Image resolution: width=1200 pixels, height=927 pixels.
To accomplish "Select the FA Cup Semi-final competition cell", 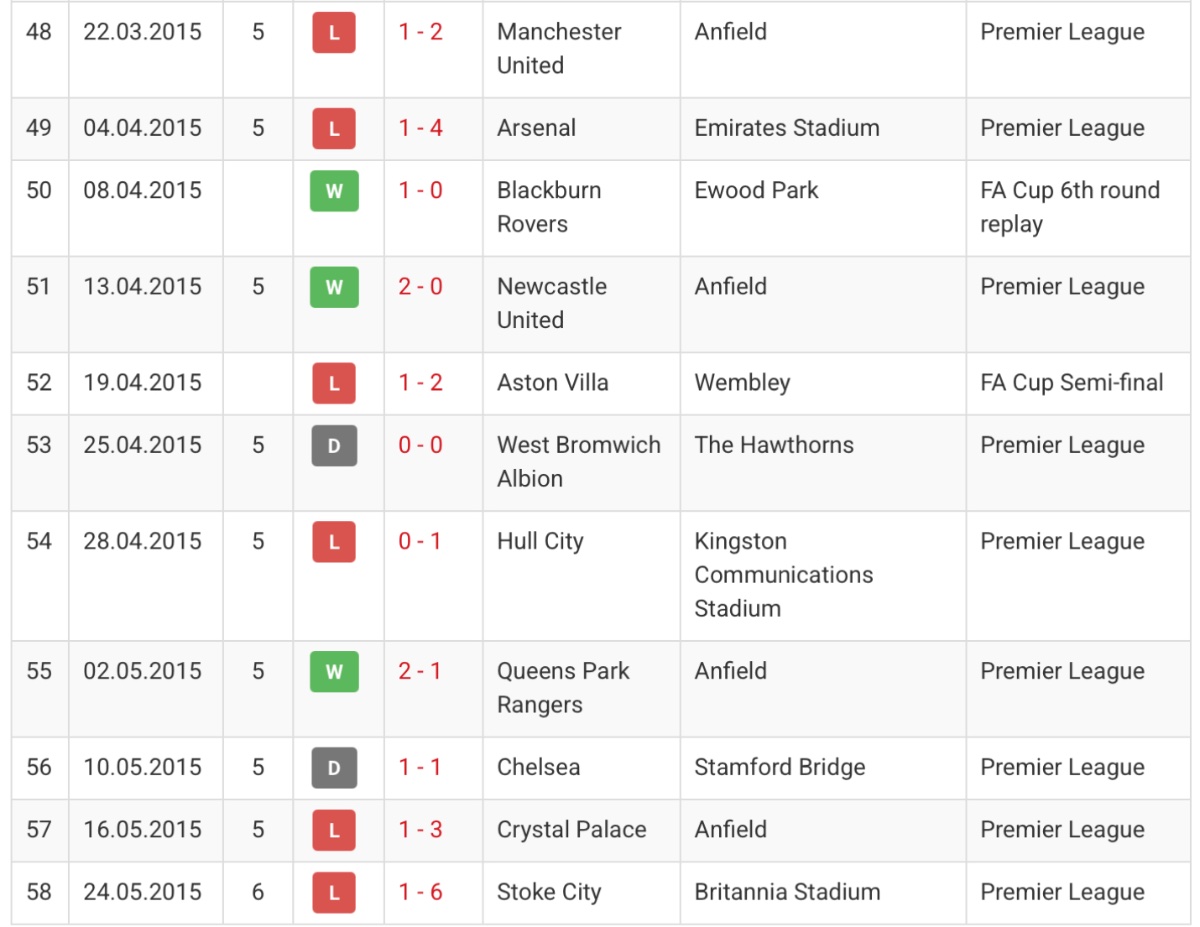I will pyautogui.click(x=1079, y=383).
